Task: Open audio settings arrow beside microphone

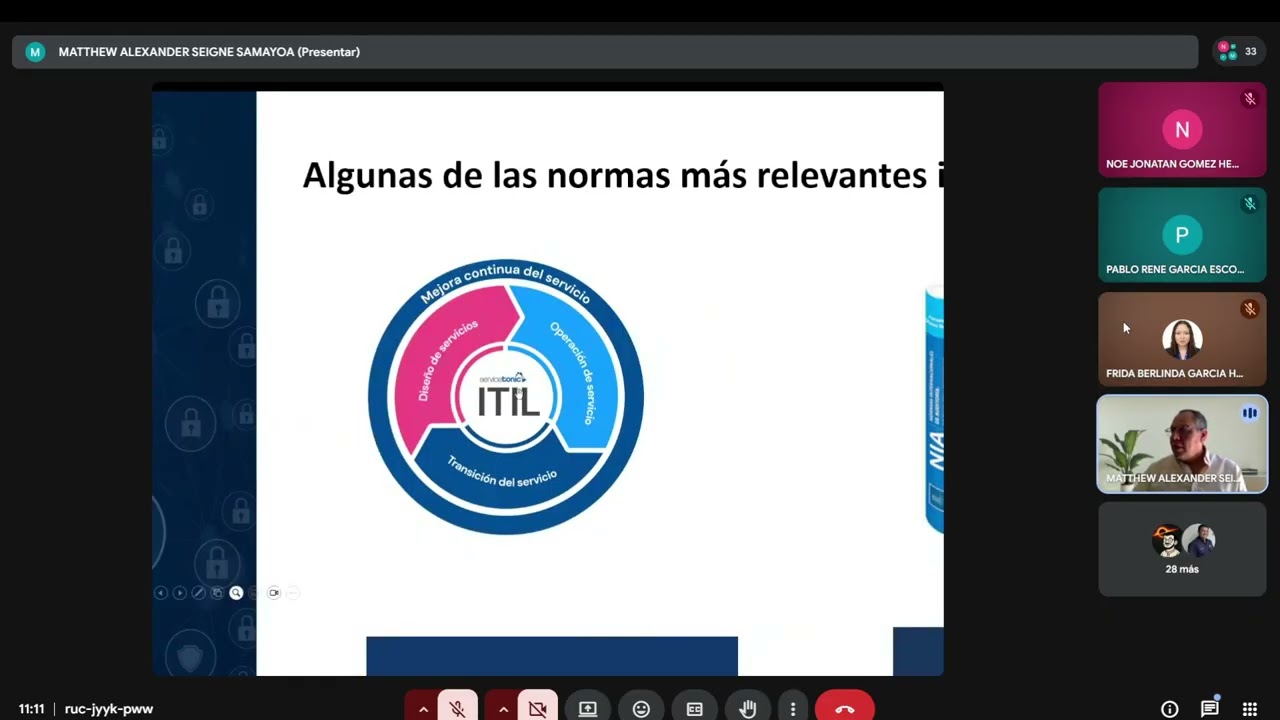Action: pyautogui.click(x=423, y=709)
